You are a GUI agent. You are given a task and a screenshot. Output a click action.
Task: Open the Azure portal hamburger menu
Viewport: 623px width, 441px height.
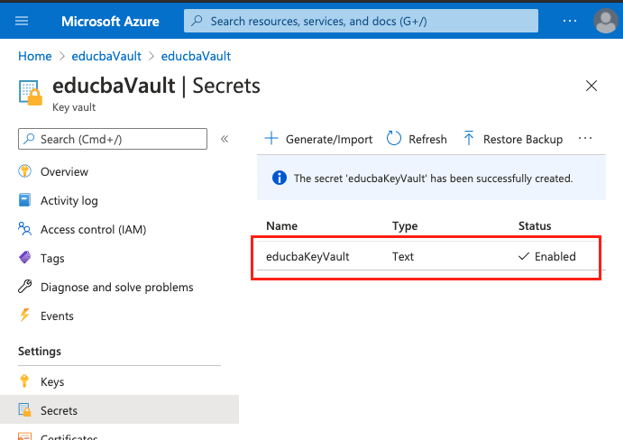[x=22, y=21]
